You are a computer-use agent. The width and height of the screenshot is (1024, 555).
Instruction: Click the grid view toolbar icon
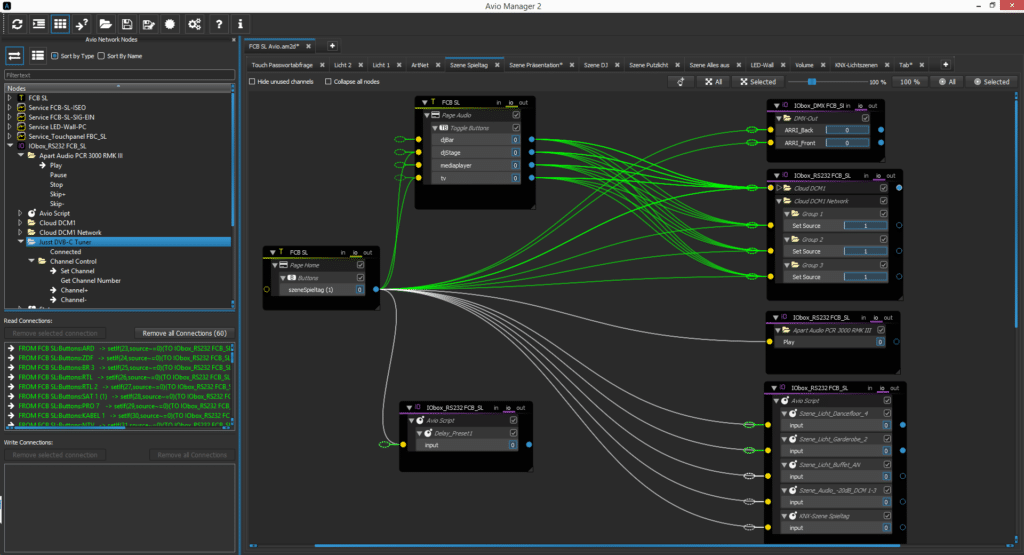point(61,23)
